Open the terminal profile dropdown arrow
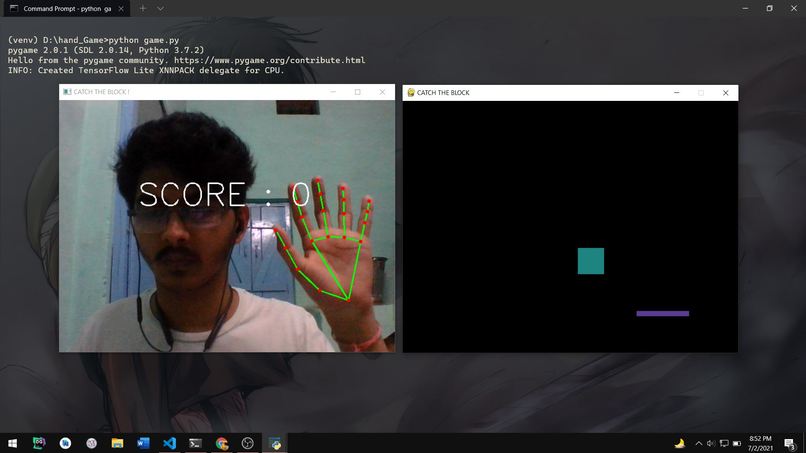Viewport: 806px width, 453px height. click(x=160, y=9)
